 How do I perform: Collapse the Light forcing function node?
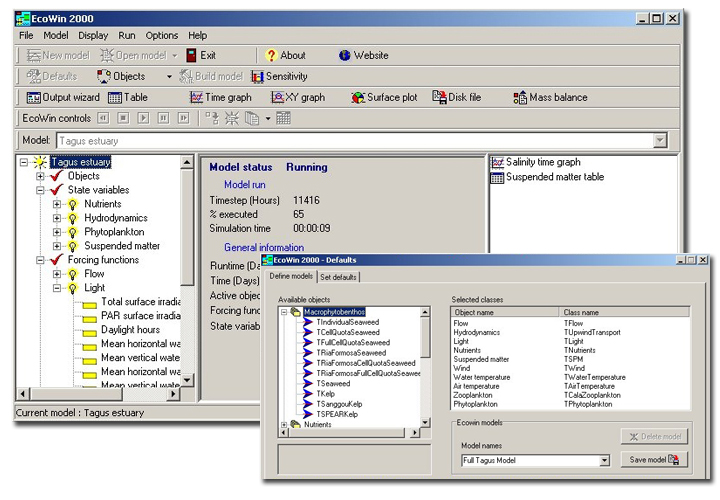pos(57,288)
